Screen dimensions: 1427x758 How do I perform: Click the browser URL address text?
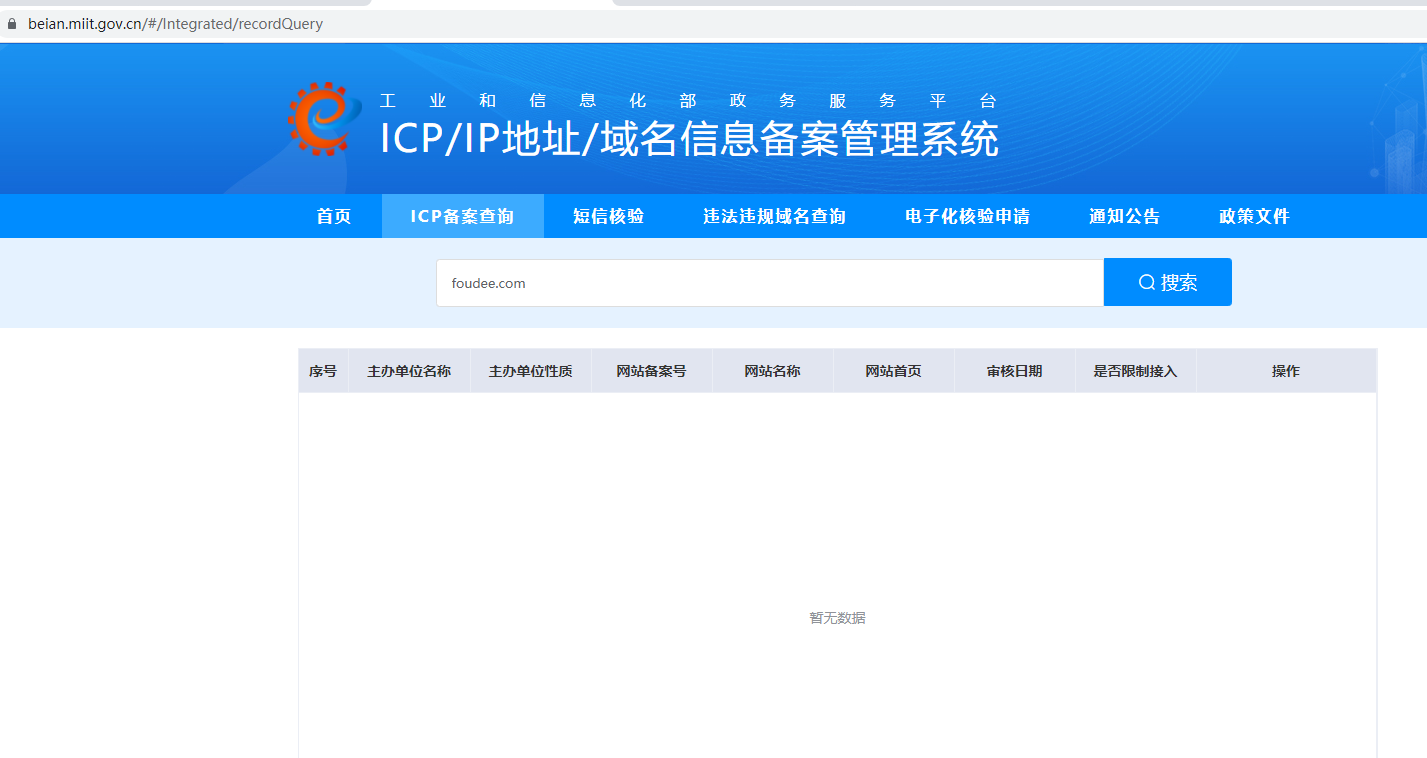(175, 24)
